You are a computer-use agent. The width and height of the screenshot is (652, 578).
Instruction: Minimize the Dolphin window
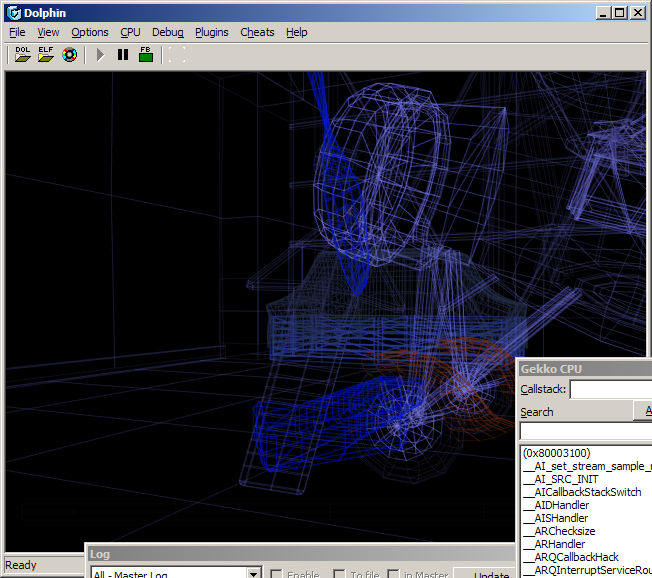click(x=603, y=13)
